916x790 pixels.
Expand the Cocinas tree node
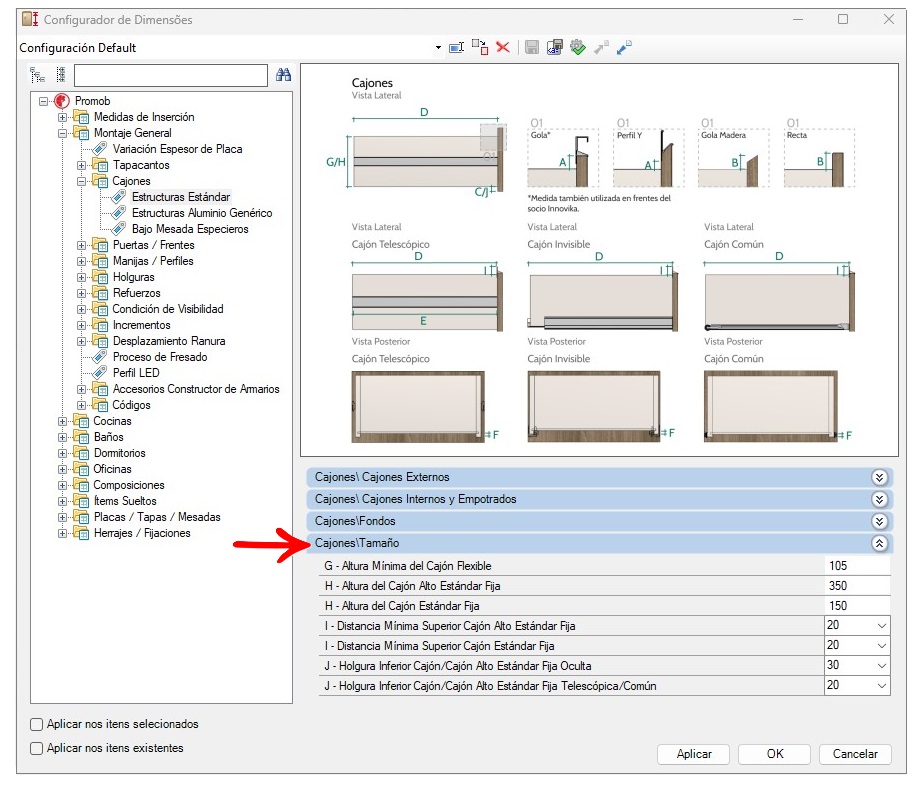62,421
